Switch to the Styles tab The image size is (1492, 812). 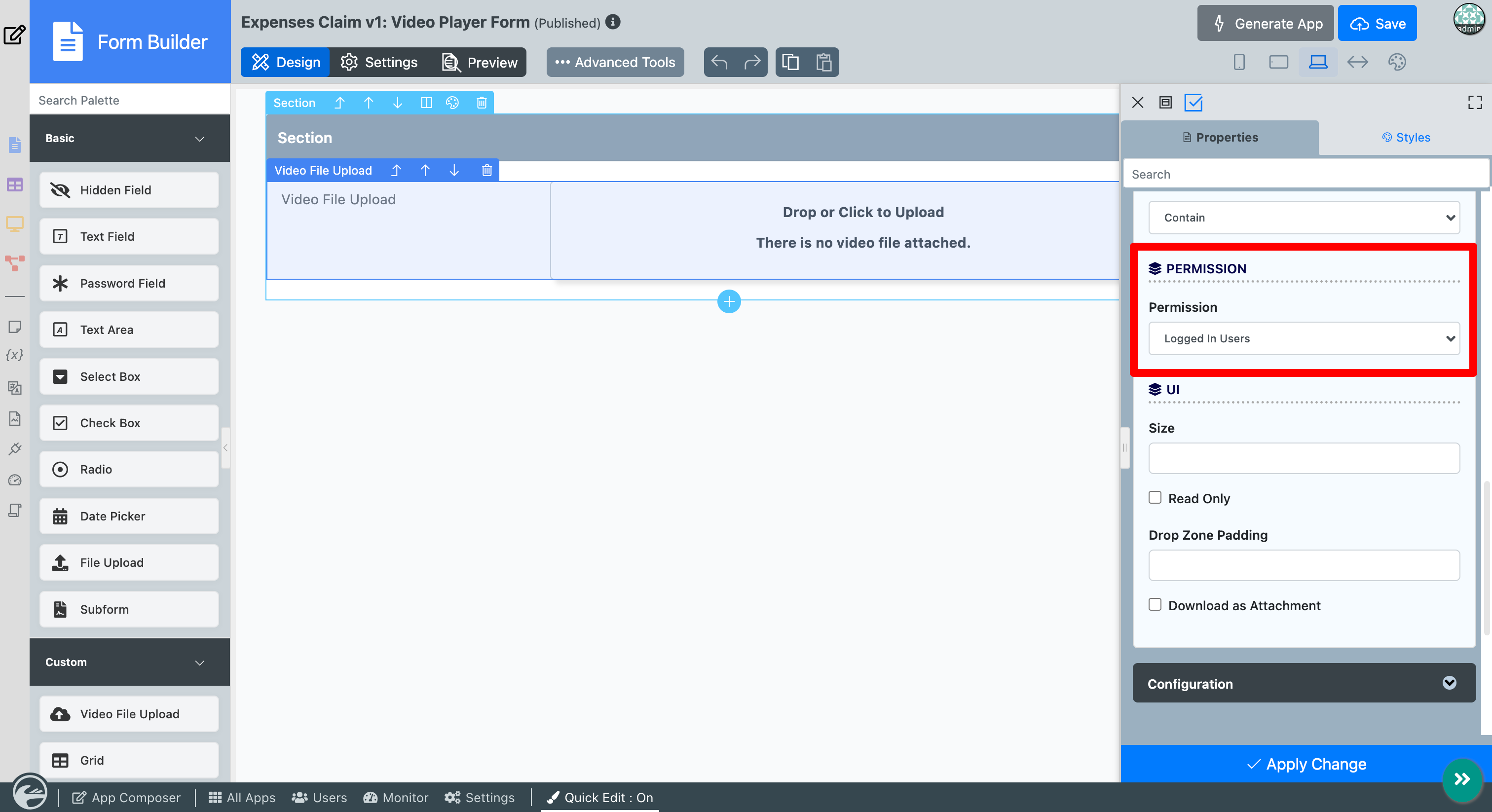pyautogui.click(x=1406, y=138)
